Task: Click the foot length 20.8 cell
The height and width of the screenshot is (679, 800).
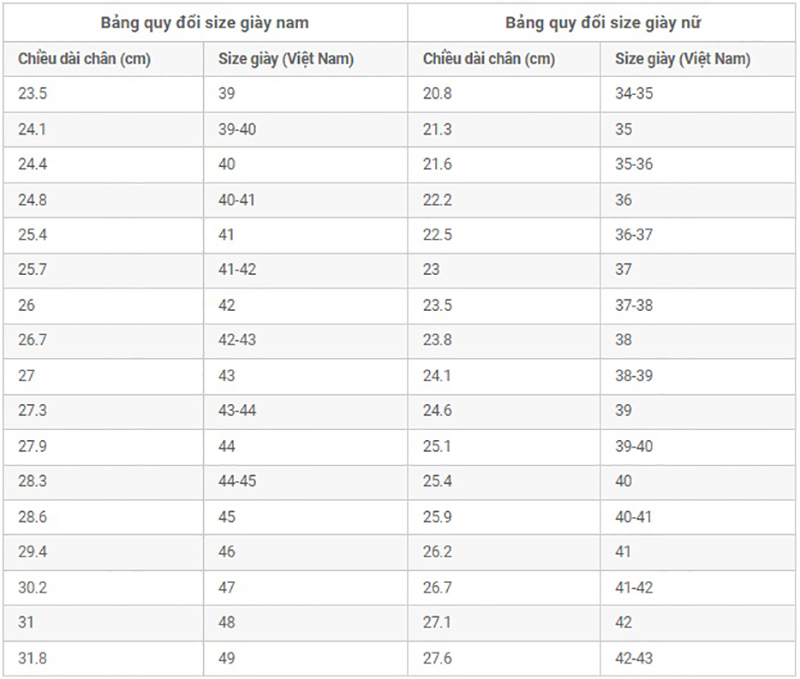Action: 437,94
